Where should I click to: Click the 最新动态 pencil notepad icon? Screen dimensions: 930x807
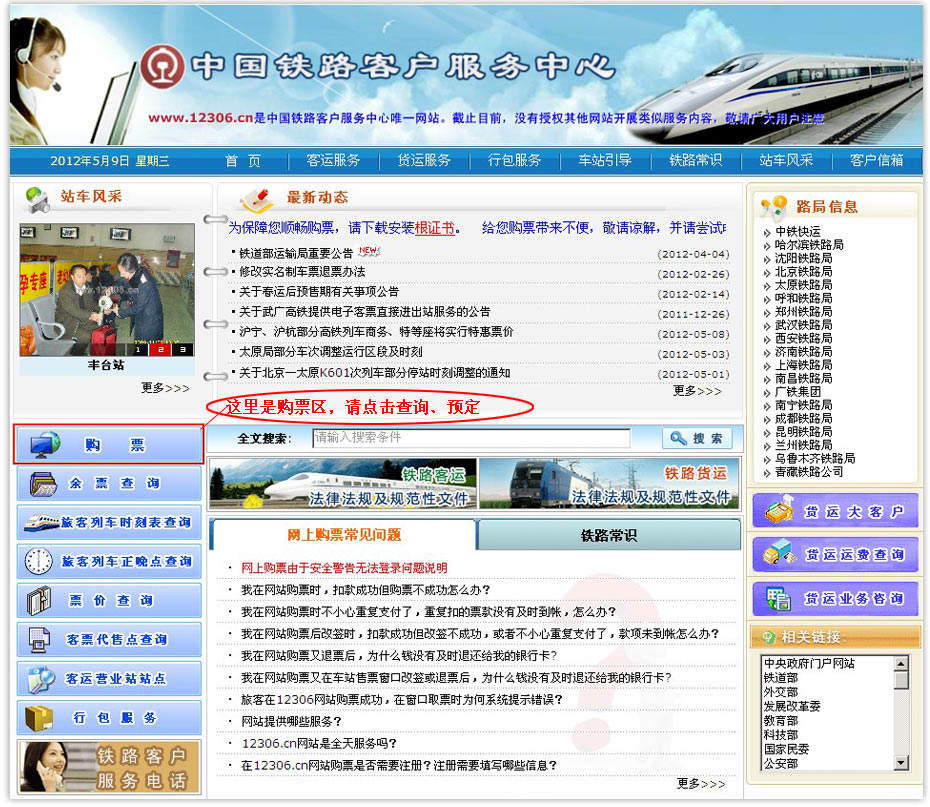point(256,200)
